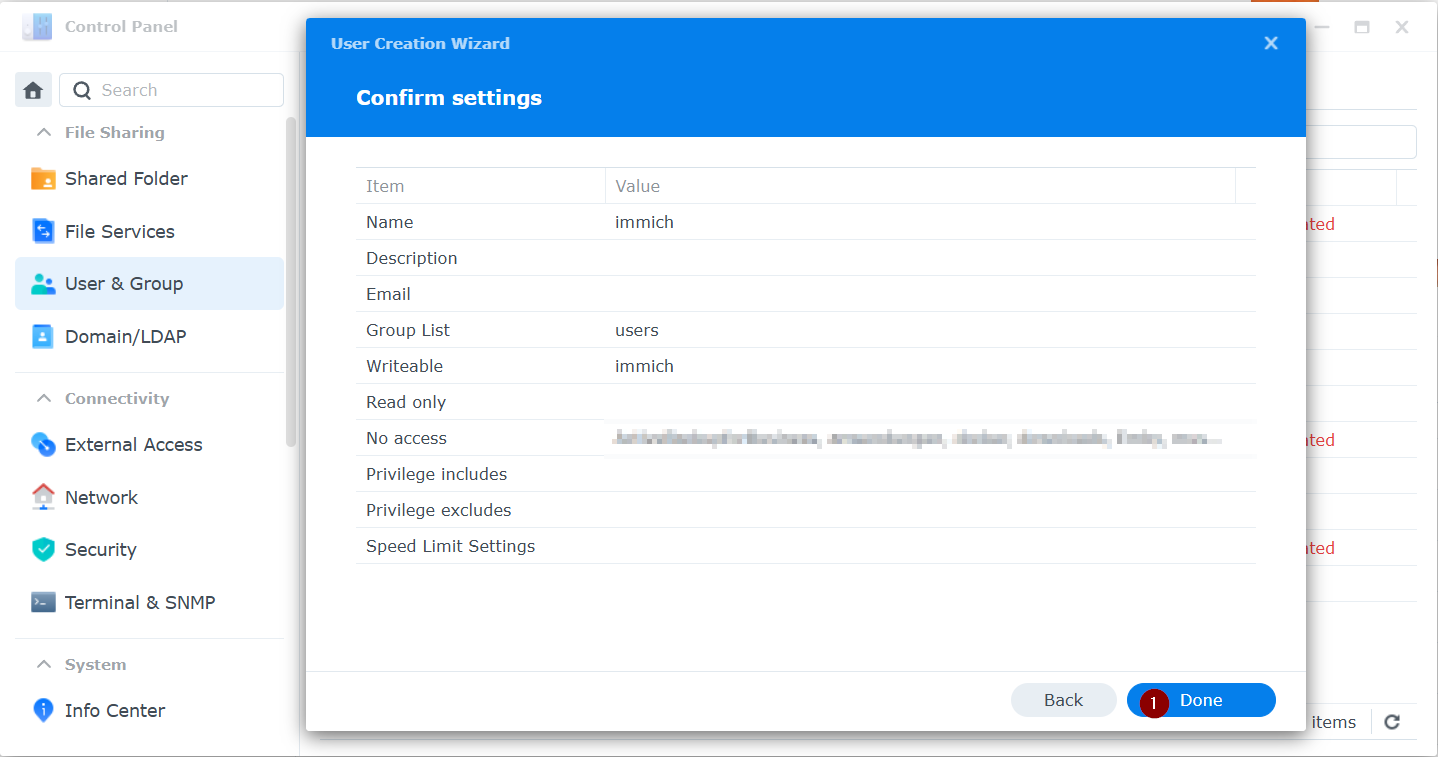1438x757 pixels.
Task: Click the Email row label
Action: tap(388, 294)
